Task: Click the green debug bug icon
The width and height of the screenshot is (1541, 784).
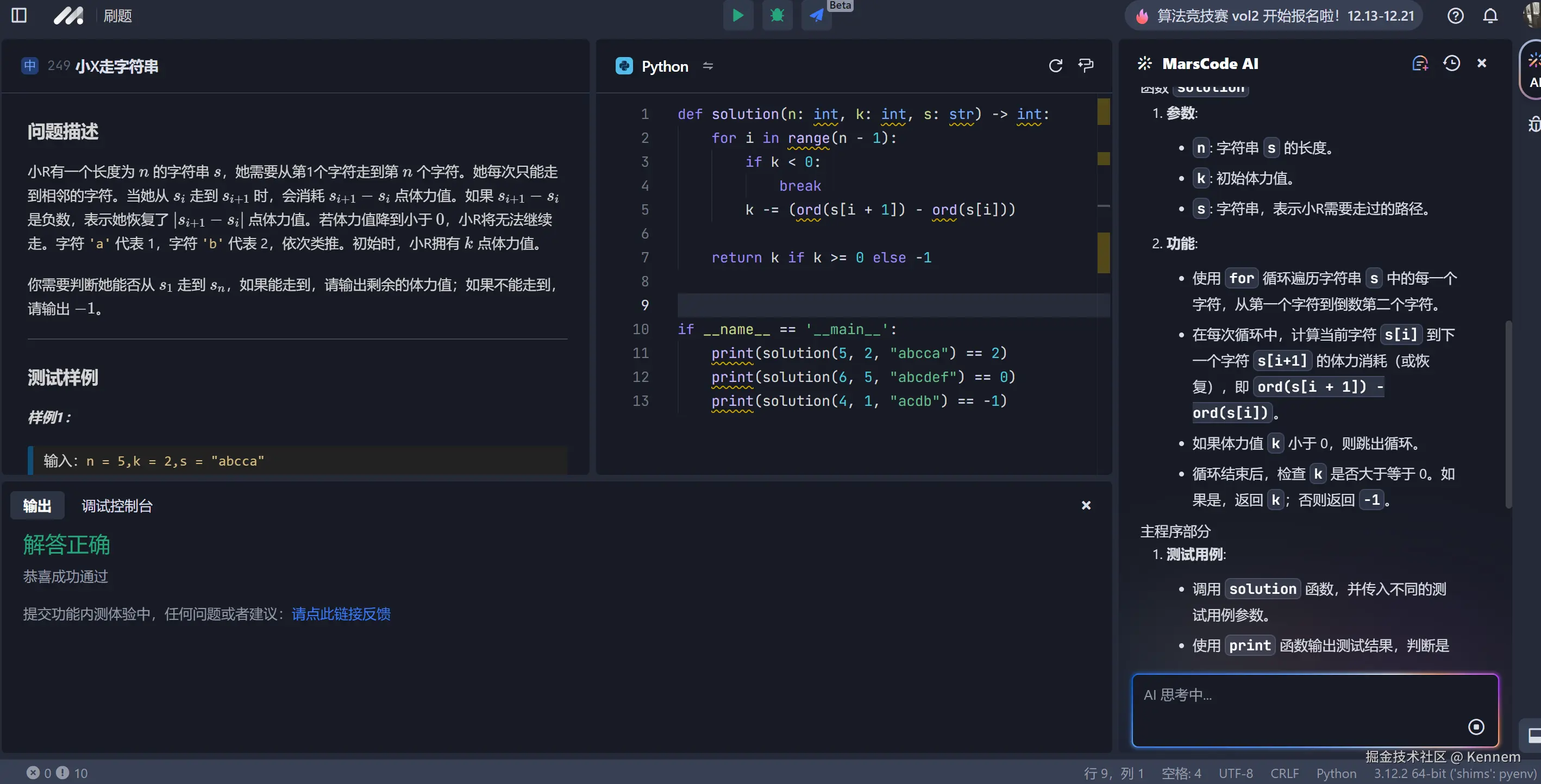Action: pyautogui.click(x=777, y=16)
